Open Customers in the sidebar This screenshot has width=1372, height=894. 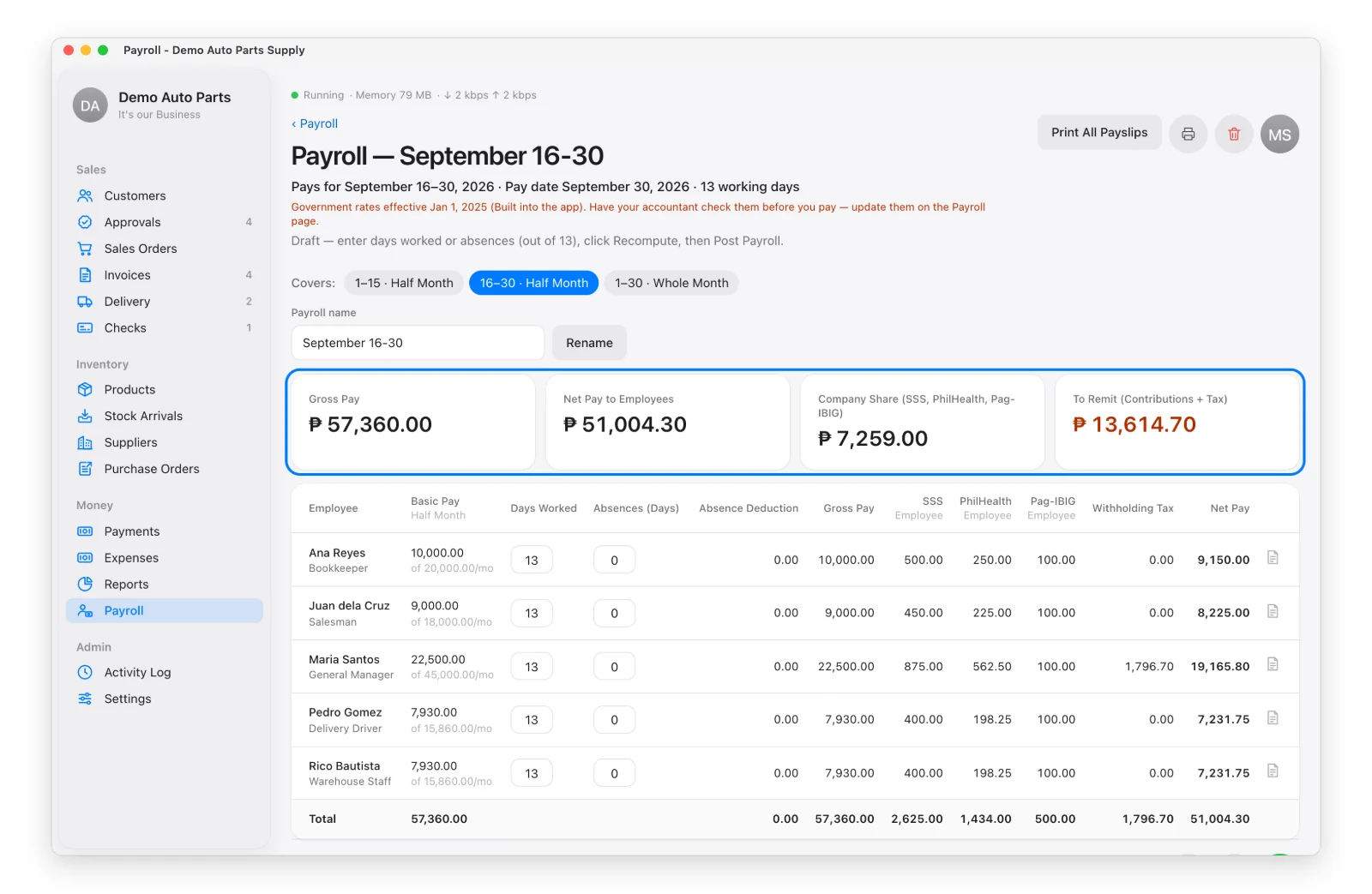[164, 195]
